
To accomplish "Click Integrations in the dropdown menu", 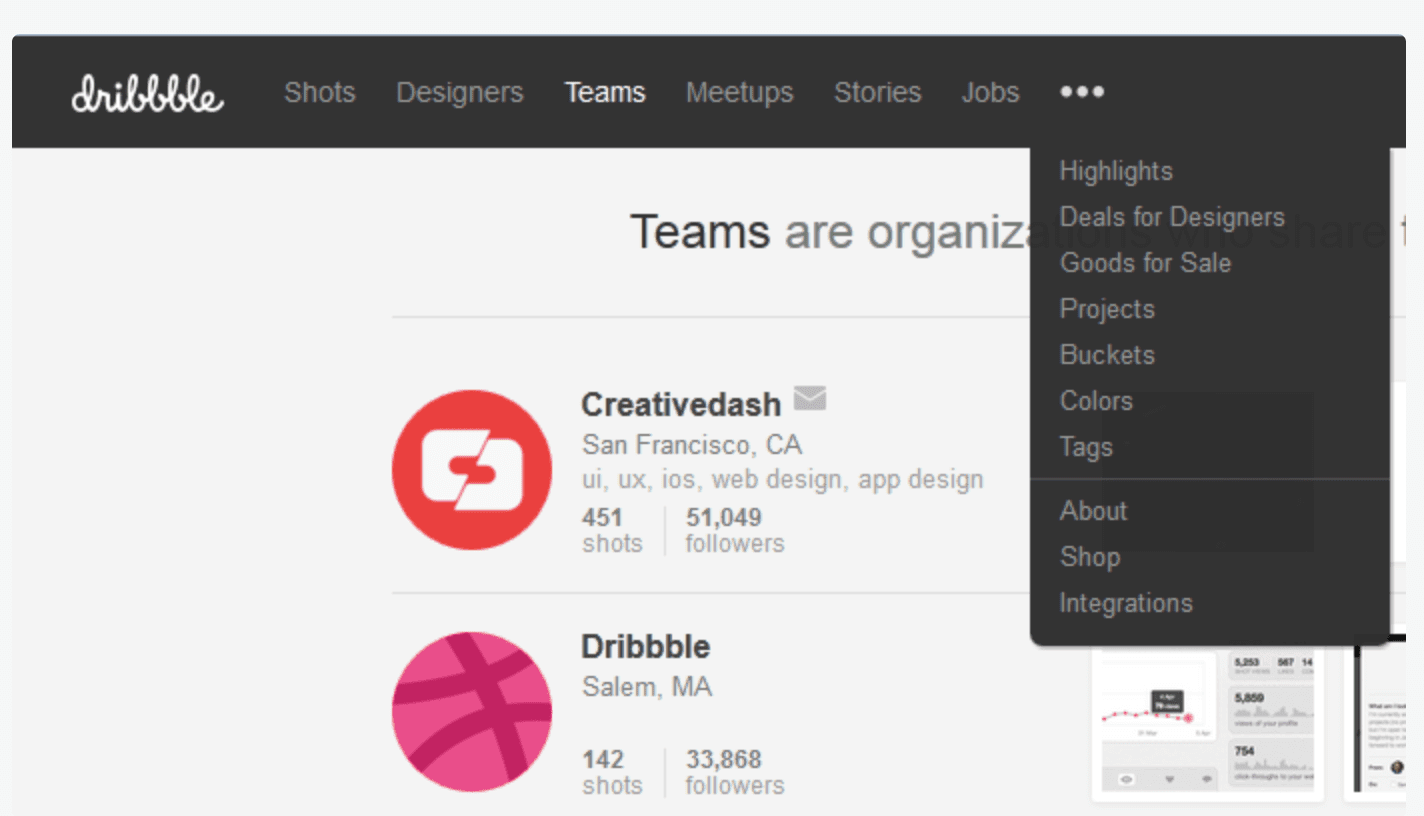I will 1126,603.
